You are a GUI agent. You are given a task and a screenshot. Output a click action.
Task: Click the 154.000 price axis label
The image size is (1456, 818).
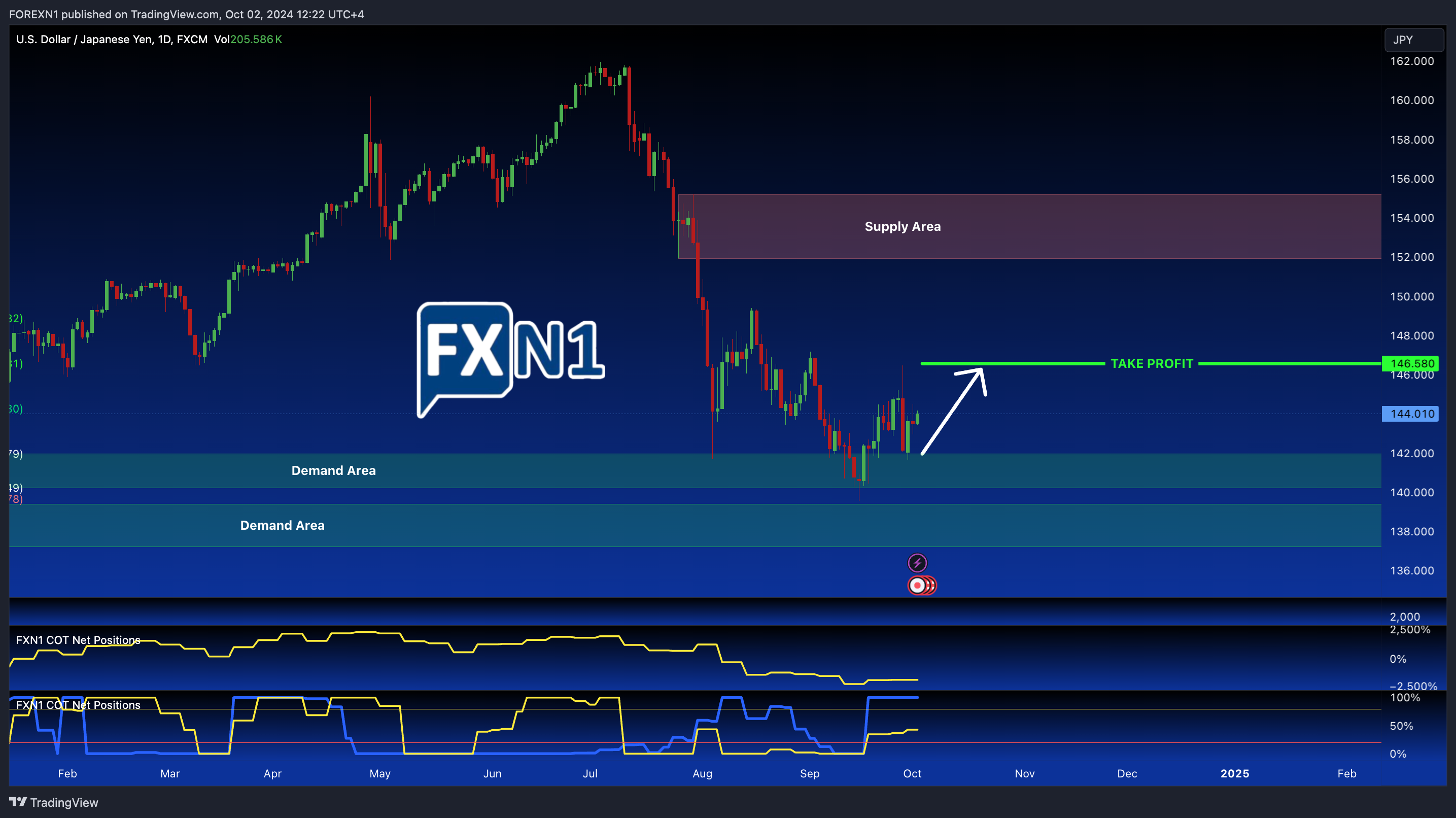(1412, 218)
